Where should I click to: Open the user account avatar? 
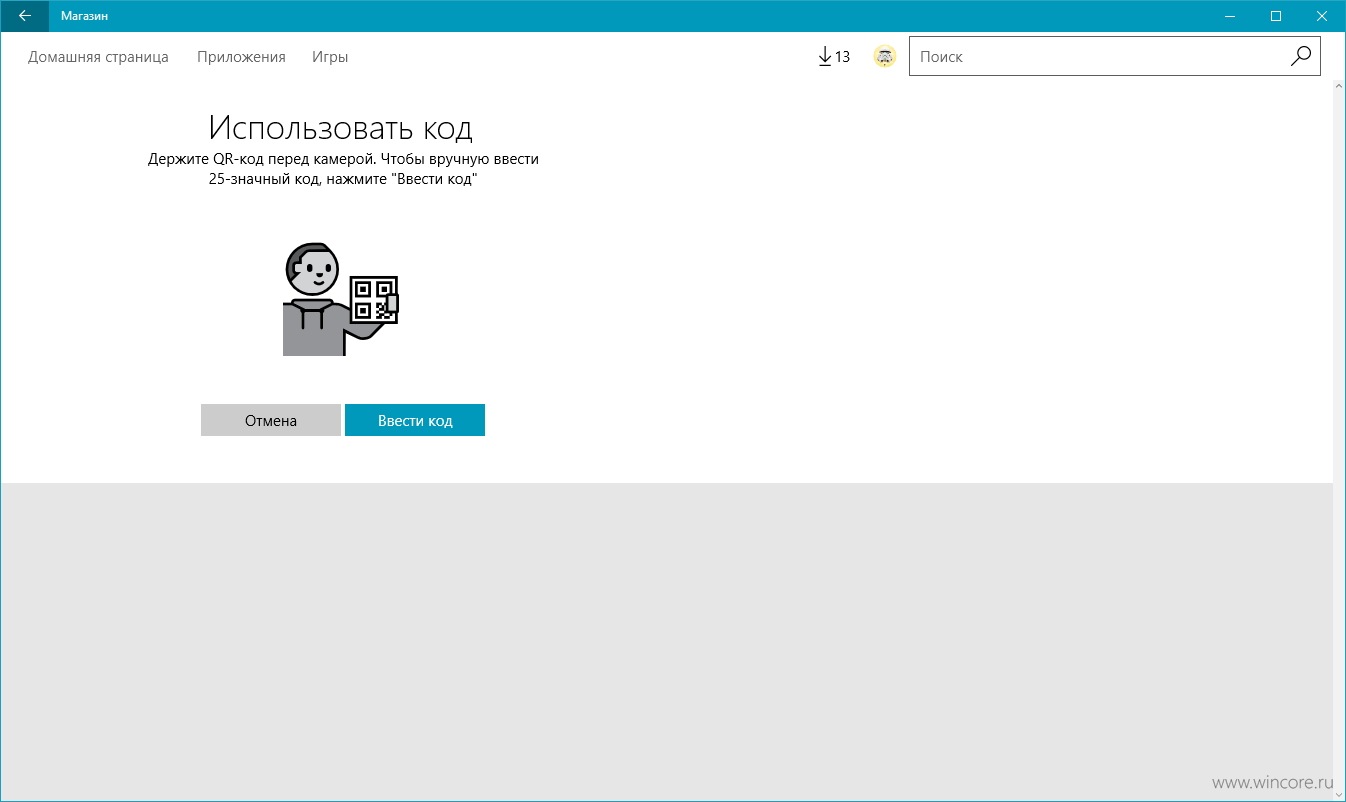click(x=884, y=57)
